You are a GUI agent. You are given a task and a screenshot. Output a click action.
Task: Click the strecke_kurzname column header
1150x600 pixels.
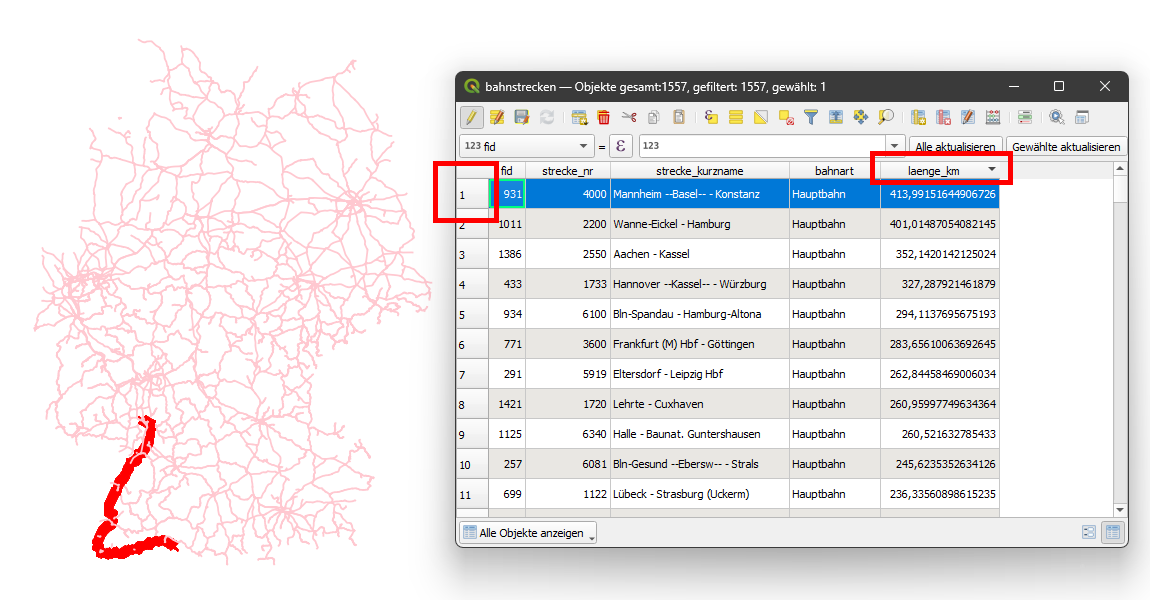click(699, 171)
